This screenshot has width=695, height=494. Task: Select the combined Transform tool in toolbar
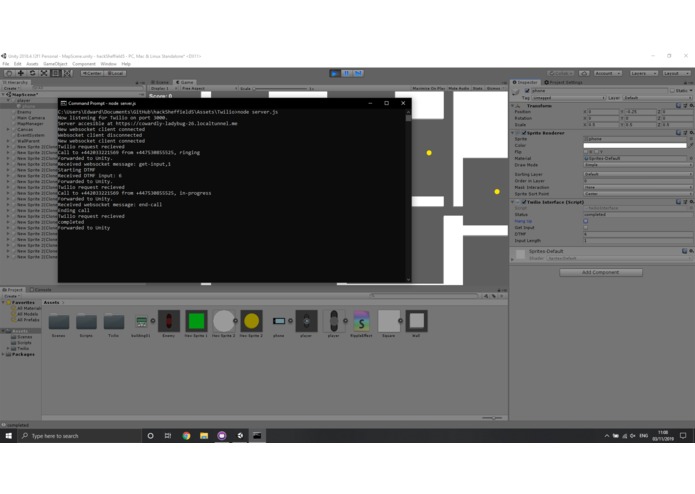click(x=67, y=73)
